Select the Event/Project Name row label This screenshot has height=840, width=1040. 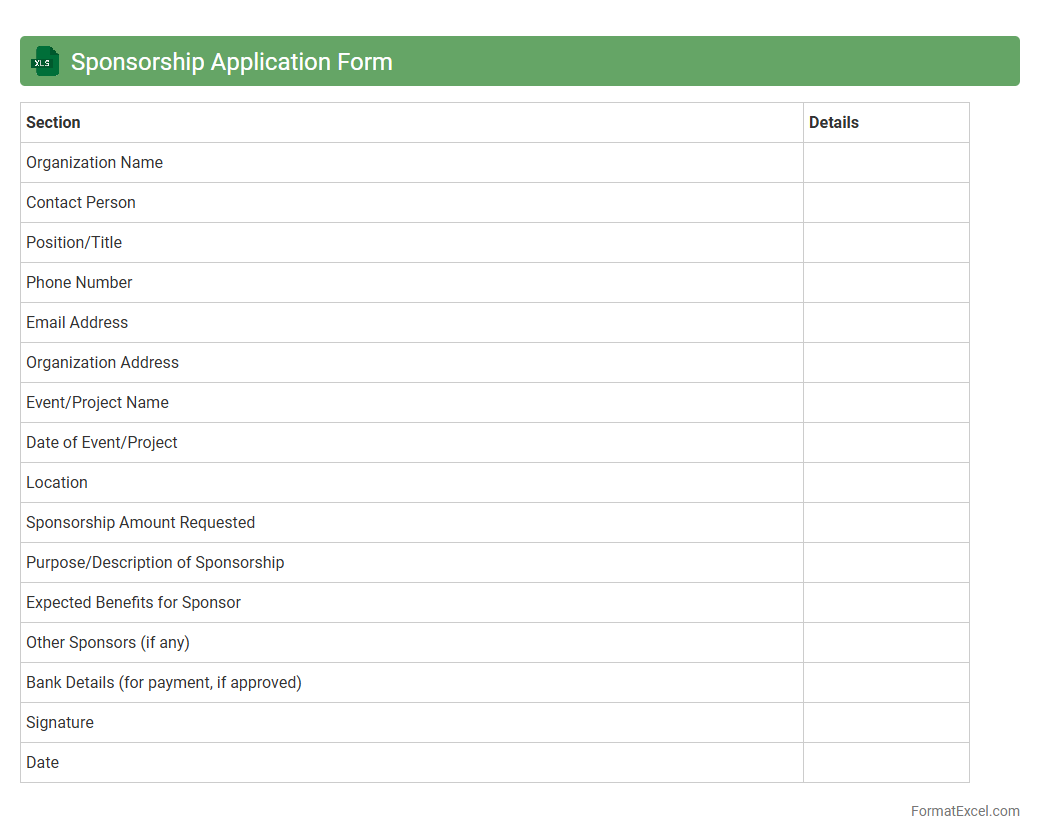point(97,402)
